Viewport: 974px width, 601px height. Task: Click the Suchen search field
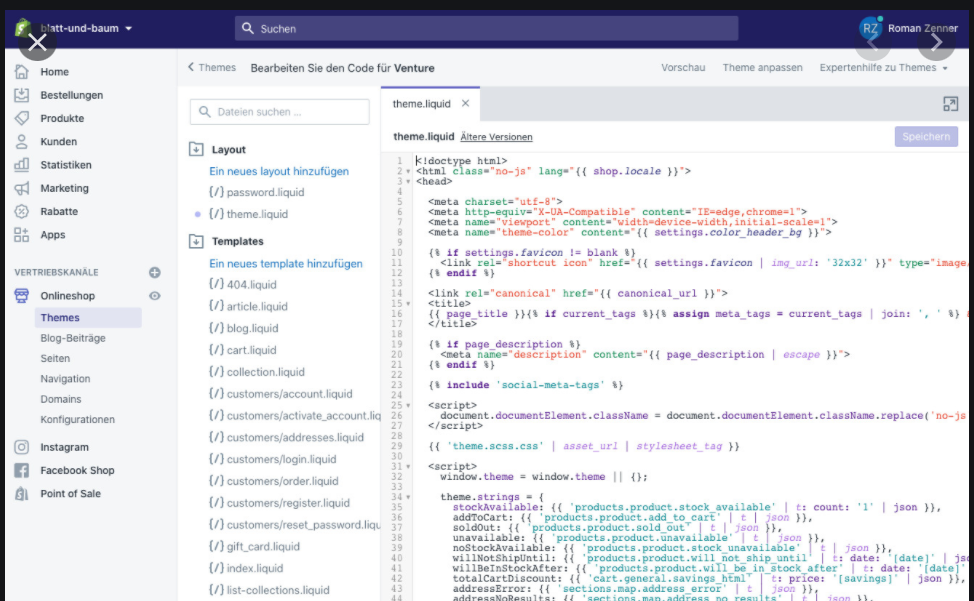tap(486, 29)
